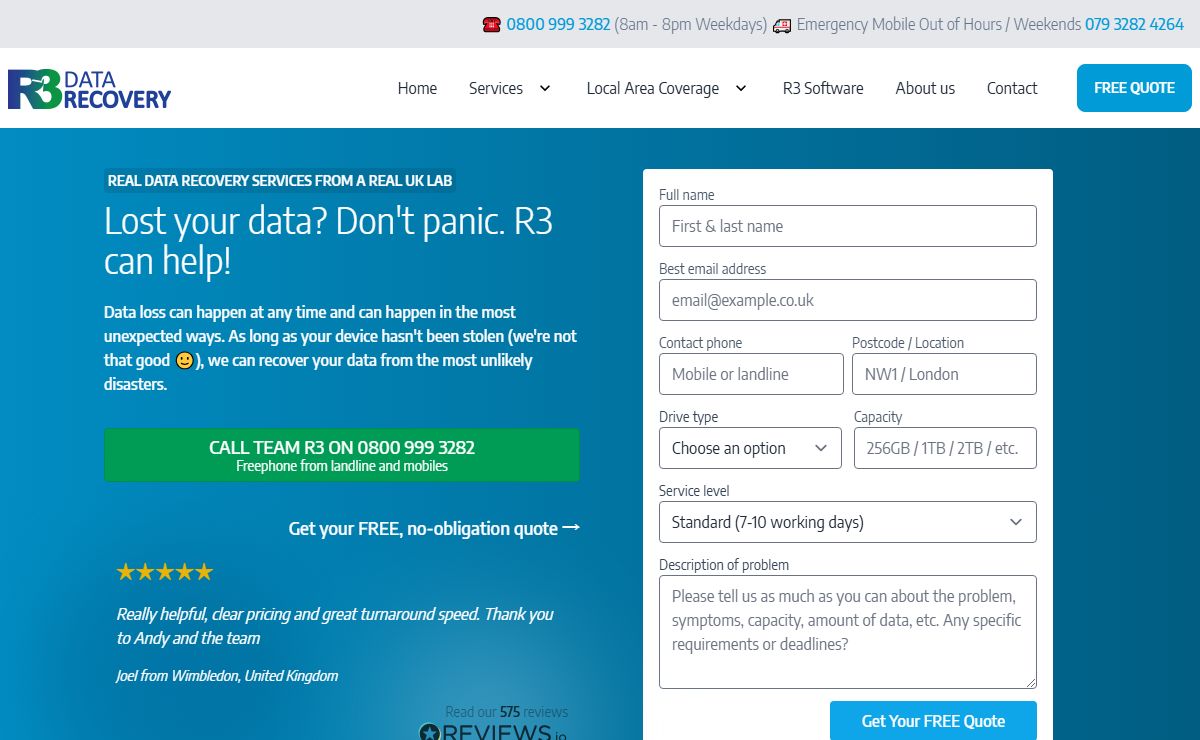This screenshot has height=740, width=1200.
Task: Focus the Full name input field
Action: click(847, 226)
